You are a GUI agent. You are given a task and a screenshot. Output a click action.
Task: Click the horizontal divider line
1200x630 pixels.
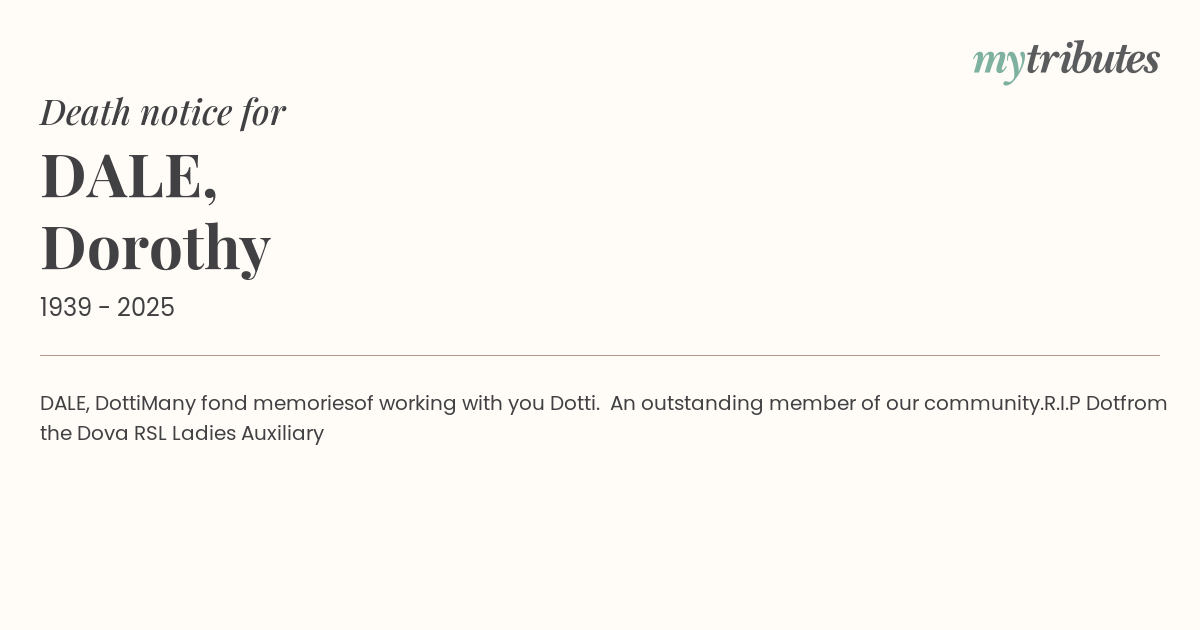(x=600, y=355)
